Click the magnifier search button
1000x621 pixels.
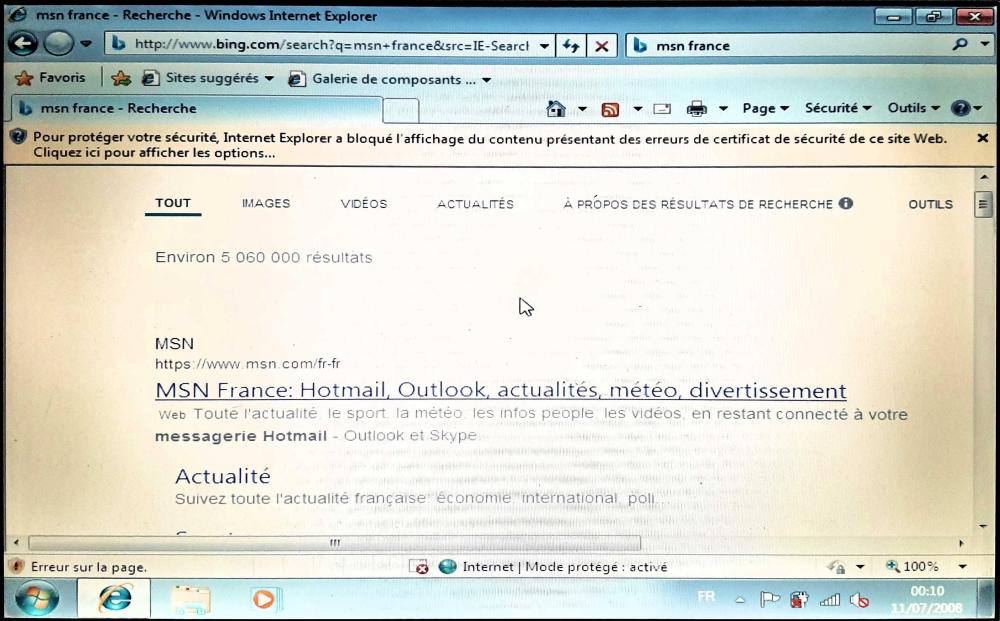[960, 44]
